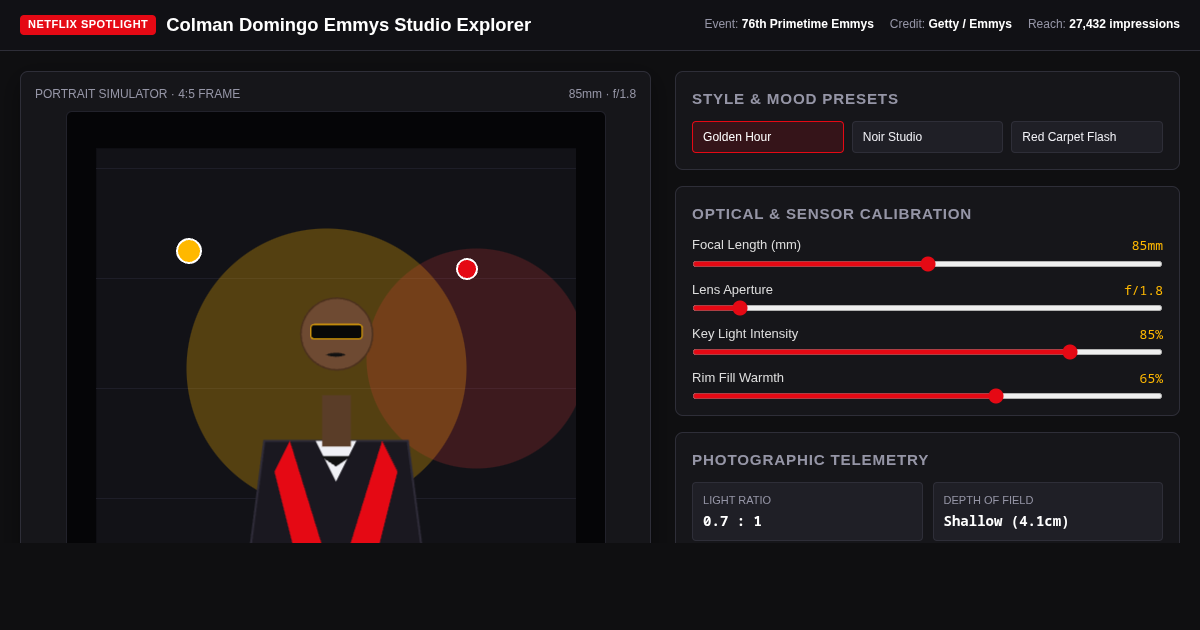1200x630 pixels.
Task: Select the Noir Studio preset
Action: 927,137
